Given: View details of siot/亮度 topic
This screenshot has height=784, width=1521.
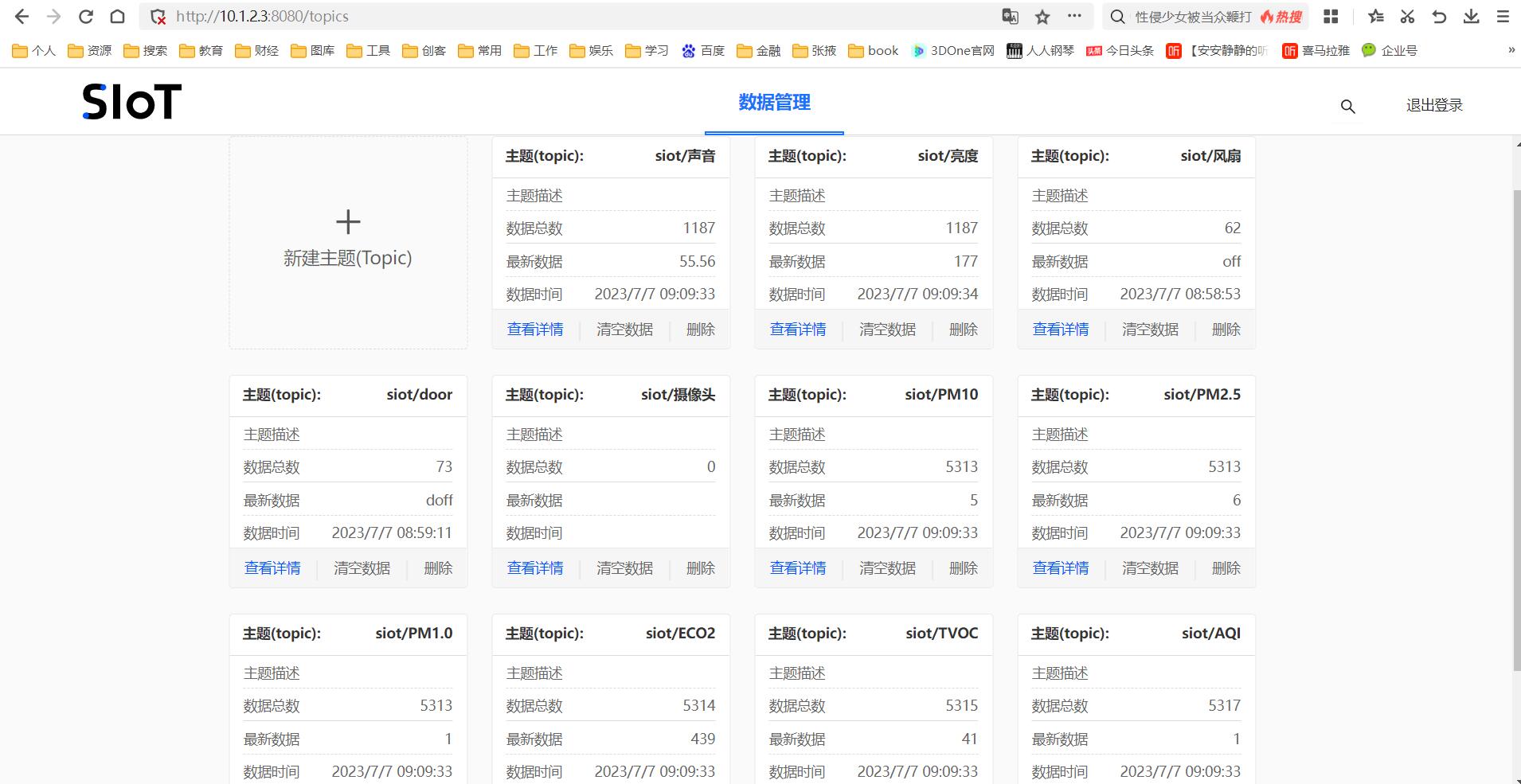Looking at the screenshot, I should point(798,330).
